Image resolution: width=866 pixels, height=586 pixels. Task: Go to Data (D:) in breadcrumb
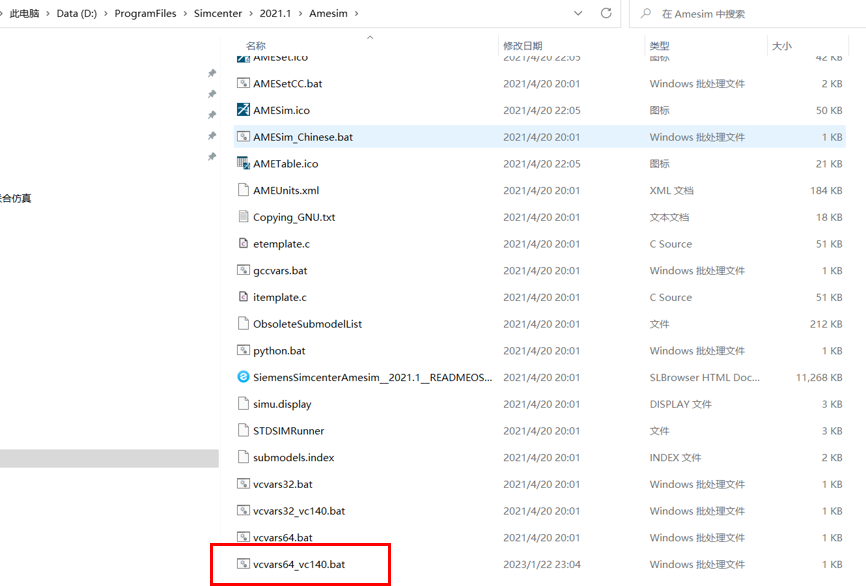point(77,14)
